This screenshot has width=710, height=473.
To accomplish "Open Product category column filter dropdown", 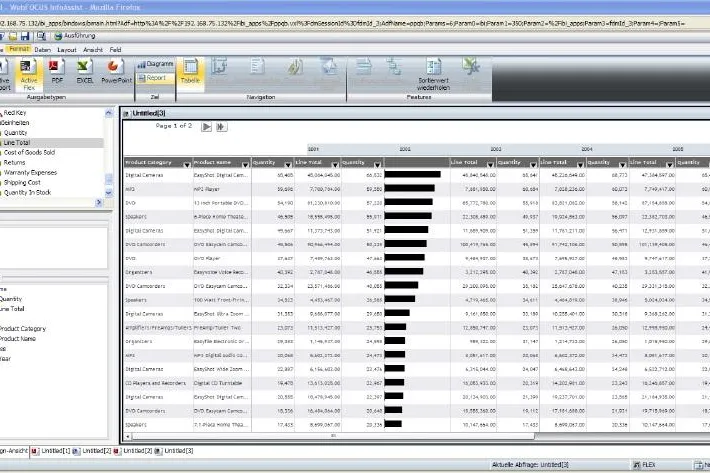I will tap(187, 165).
